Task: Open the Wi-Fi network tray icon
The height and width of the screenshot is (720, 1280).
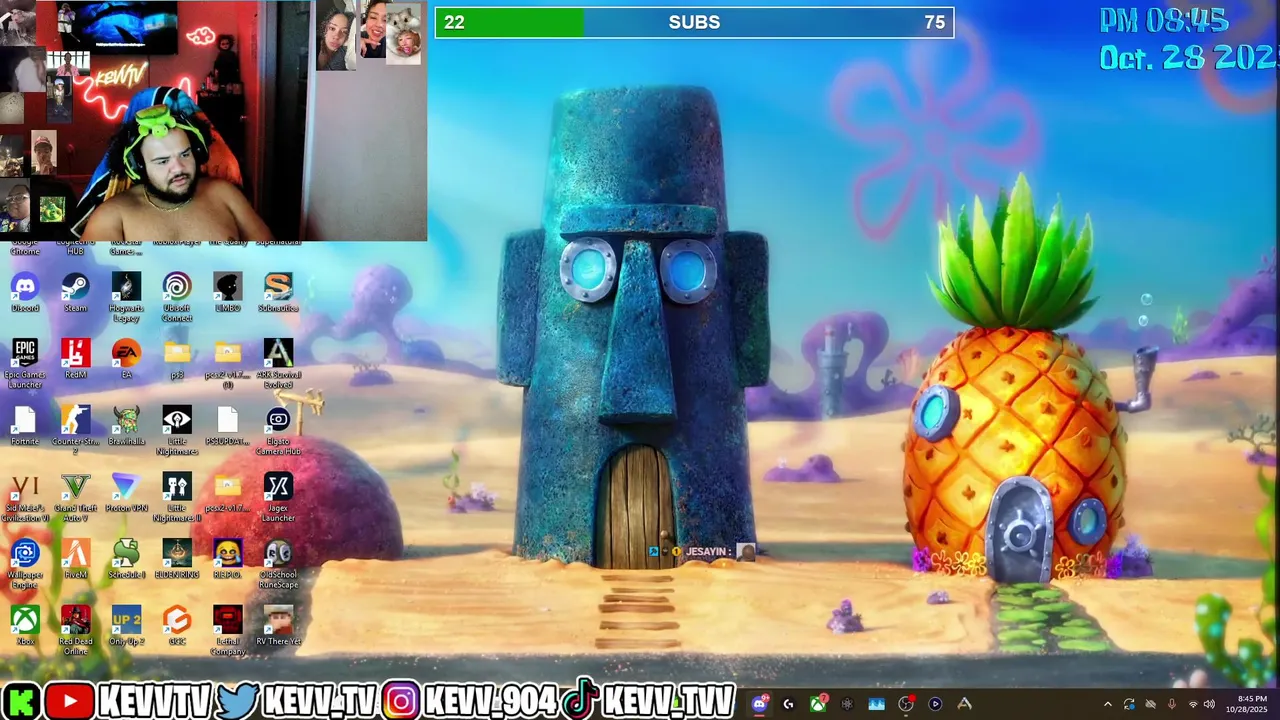Action: click(1192, 704)
